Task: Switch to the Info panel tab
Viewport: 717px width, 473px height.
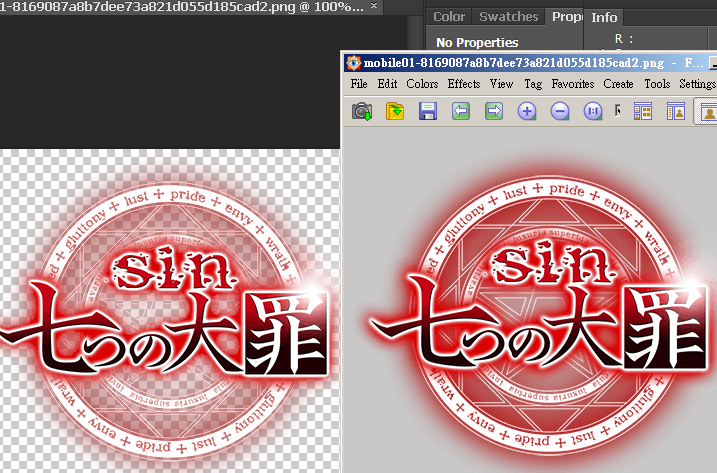Action: point(604,17)
